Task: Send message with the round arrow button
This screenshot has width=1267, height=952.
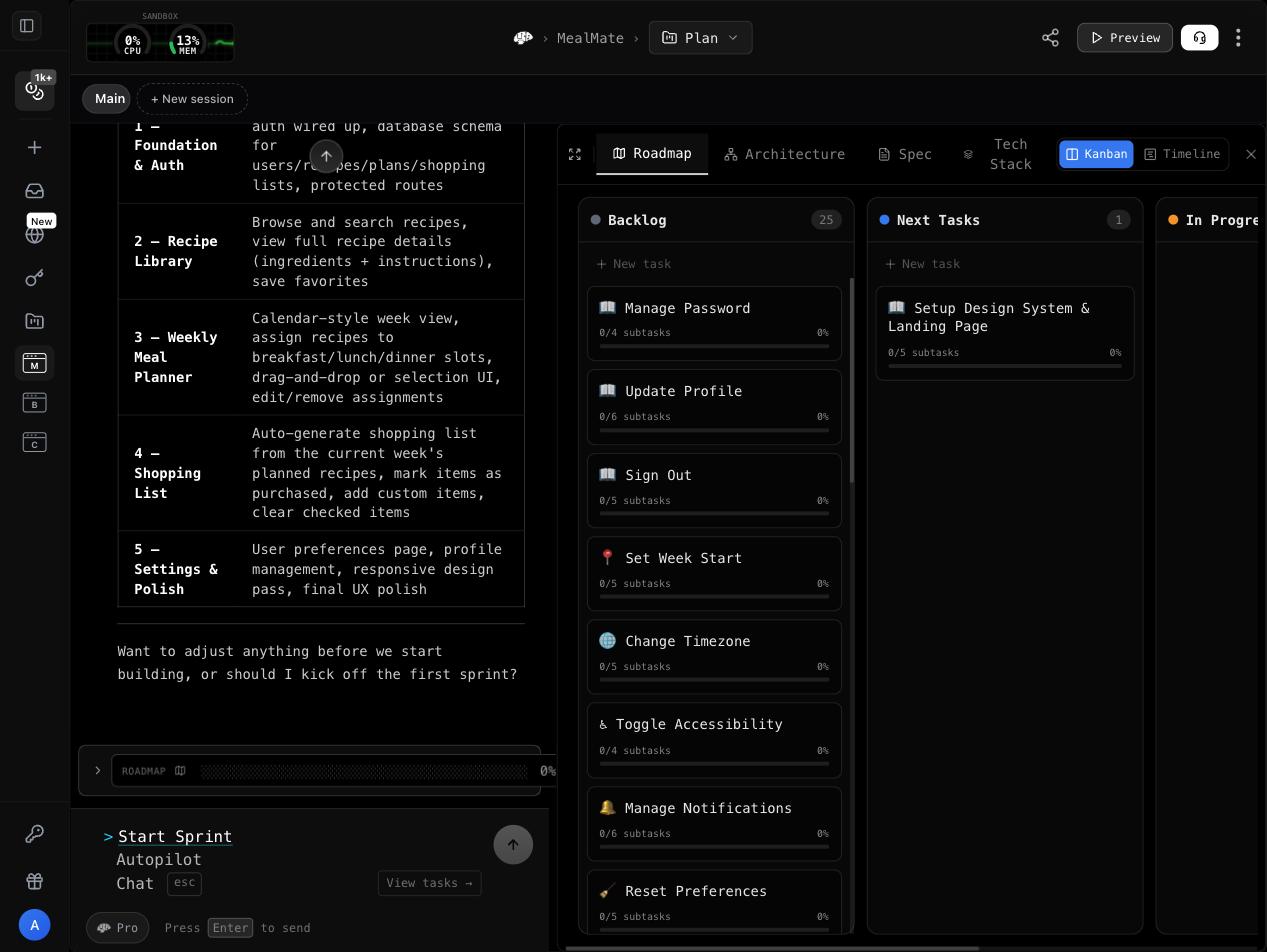Action: 513,845
